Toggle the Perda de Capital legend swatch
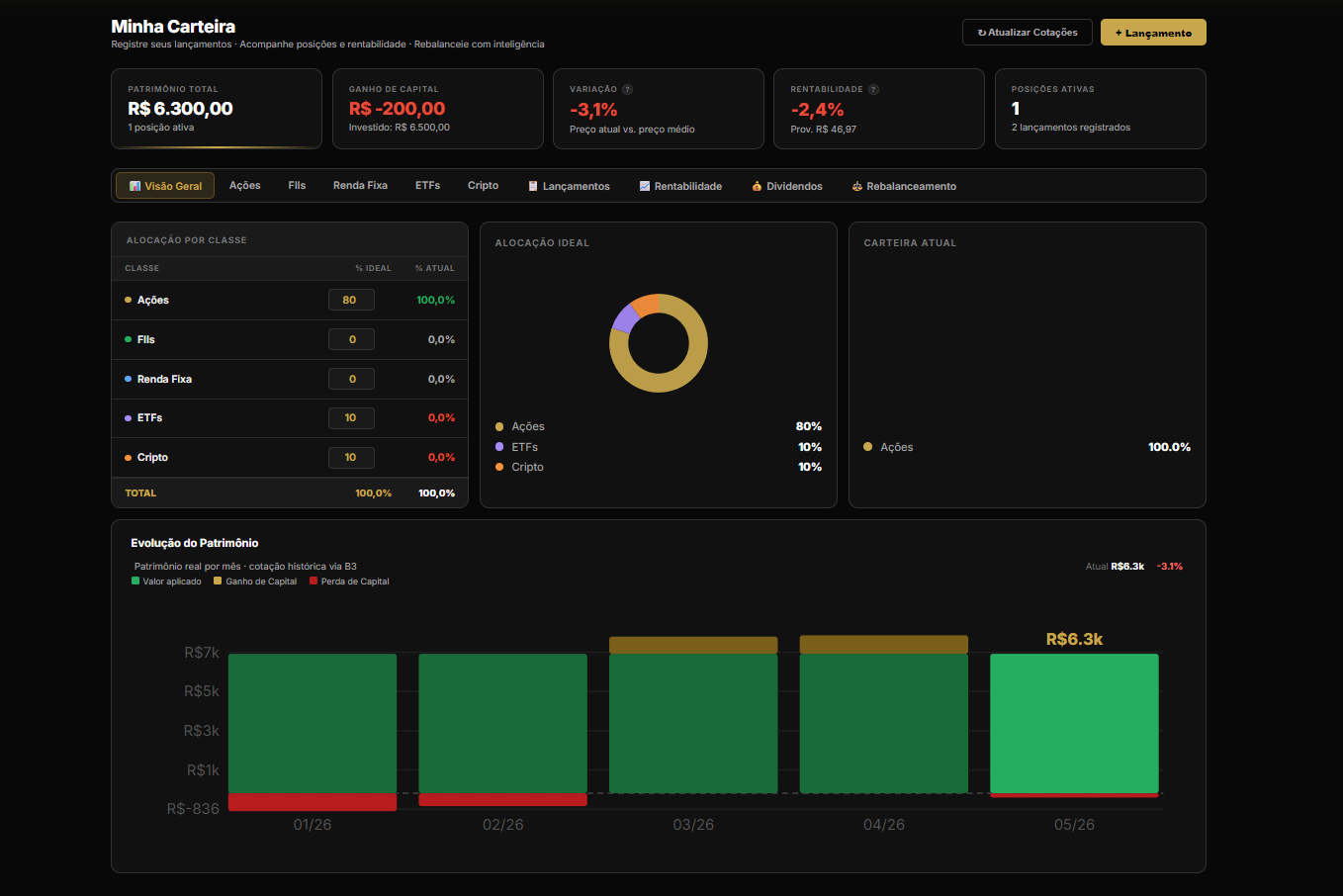 tap(313, 582)
